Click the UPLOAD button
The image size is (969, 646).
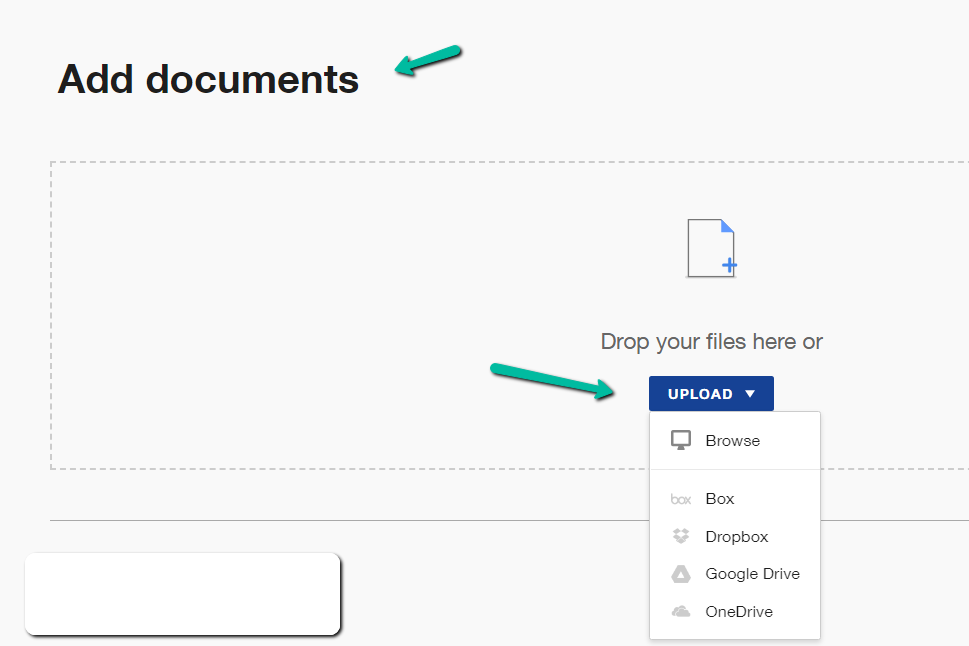click(711, 394)
